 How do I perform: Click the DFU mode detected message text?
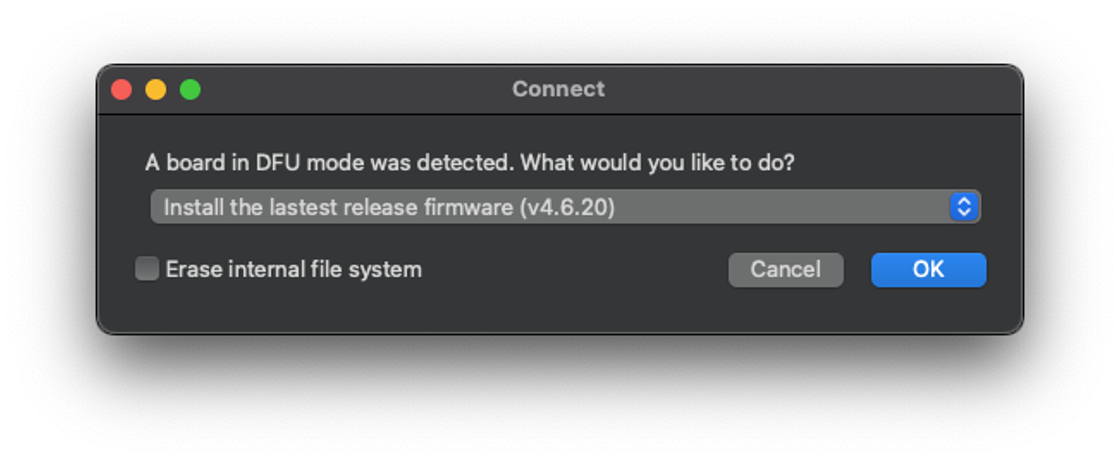click(x=470, y=162)
